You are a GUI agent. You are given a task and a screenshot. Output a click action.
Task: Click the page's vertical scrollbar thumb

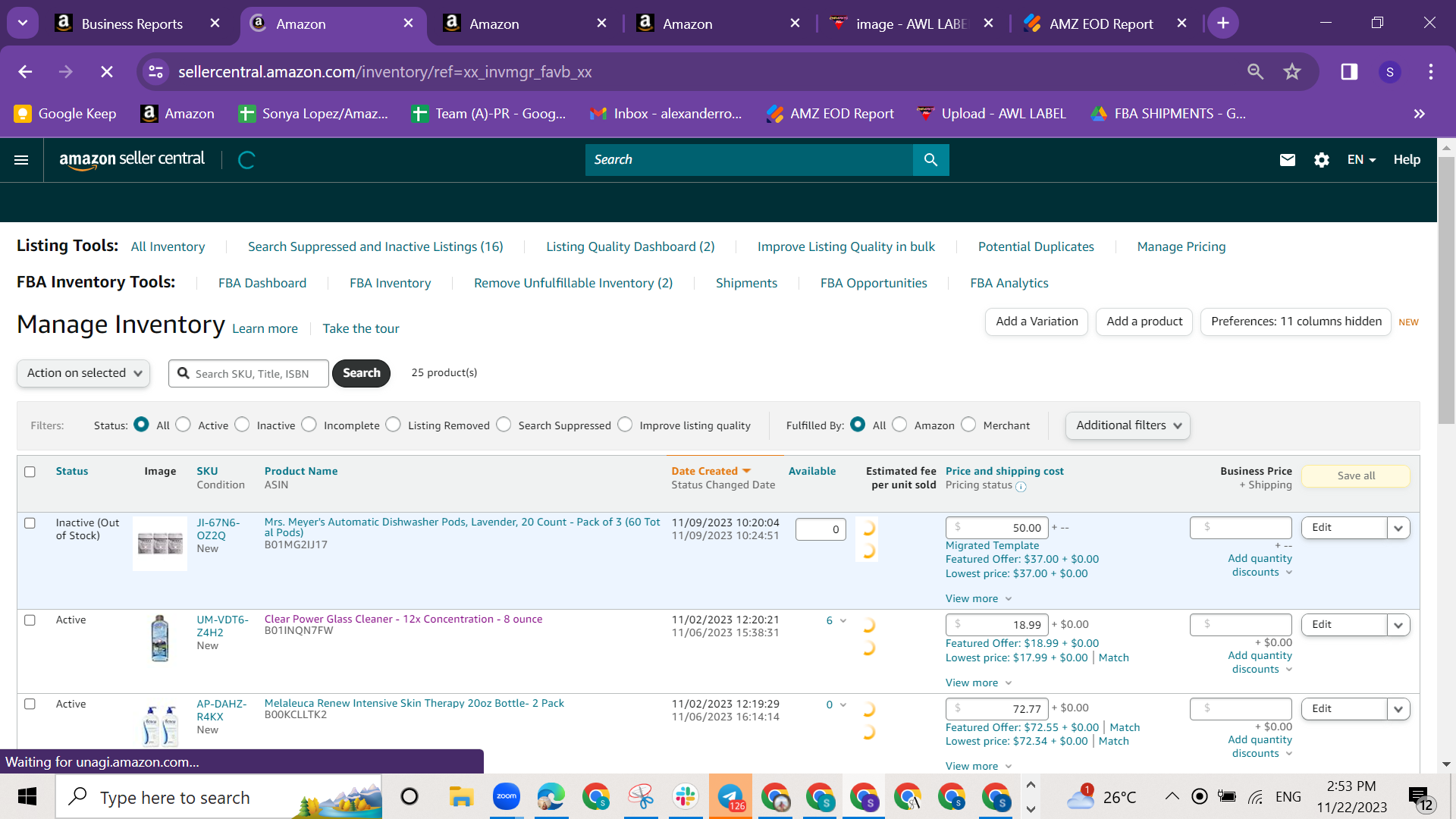1446,290
